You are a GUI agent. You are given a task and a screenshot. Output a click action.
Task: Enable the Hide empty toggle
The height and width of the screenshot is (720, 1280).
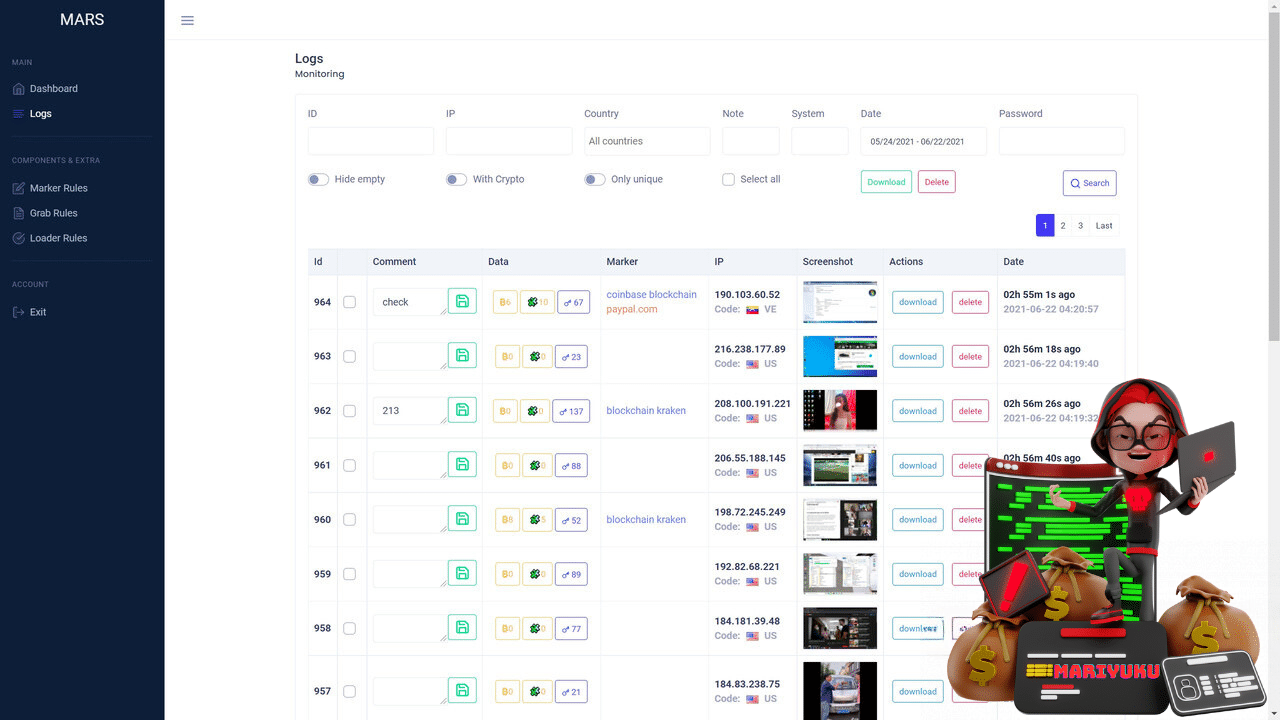point(318,180)
